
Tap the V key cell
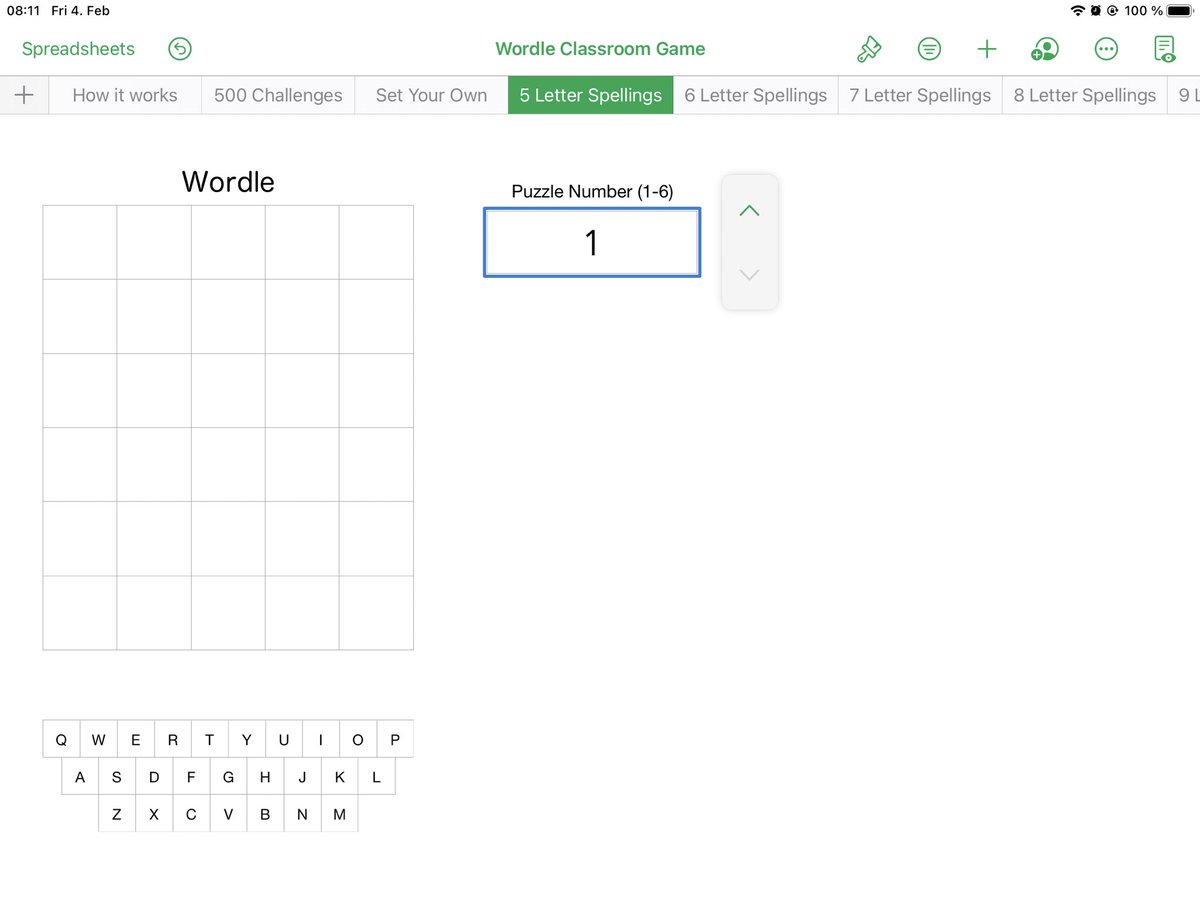click(228, 814)
